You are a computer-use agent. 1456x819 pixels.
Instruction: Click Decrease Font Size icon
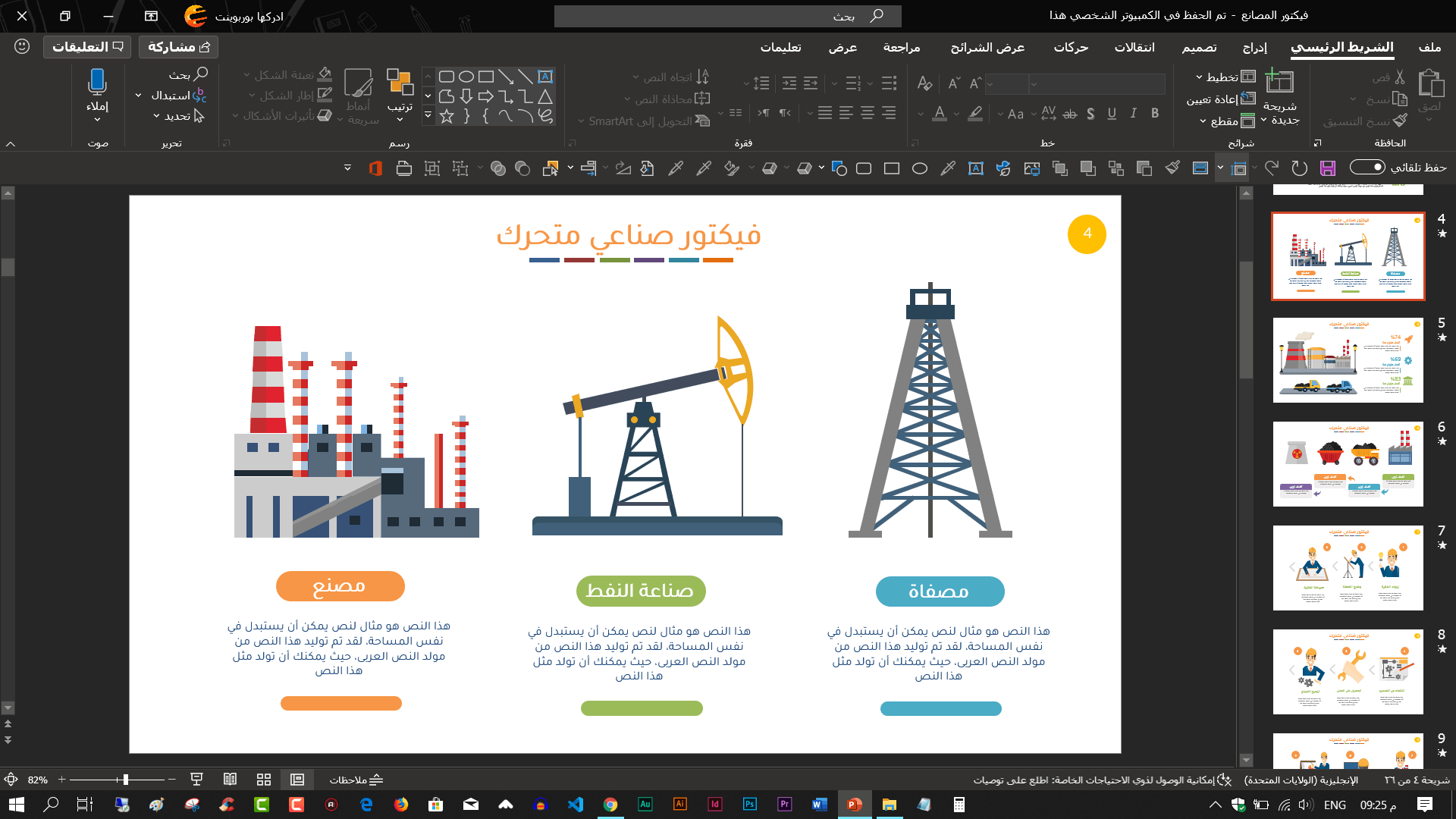pyautogui.click(x=955, y=83)
